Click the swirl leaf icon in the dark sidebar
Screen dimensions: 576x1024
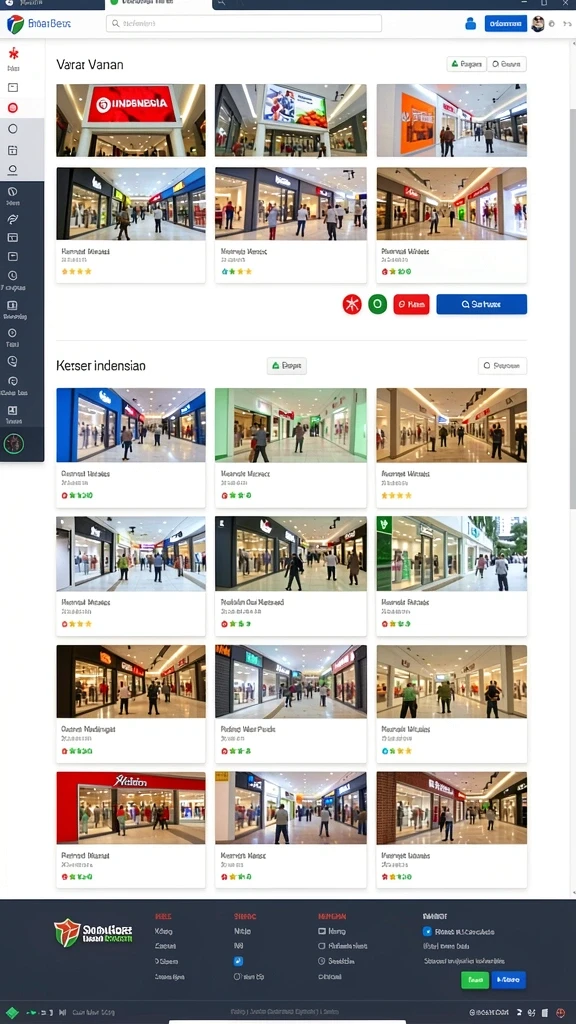point(12,219)
